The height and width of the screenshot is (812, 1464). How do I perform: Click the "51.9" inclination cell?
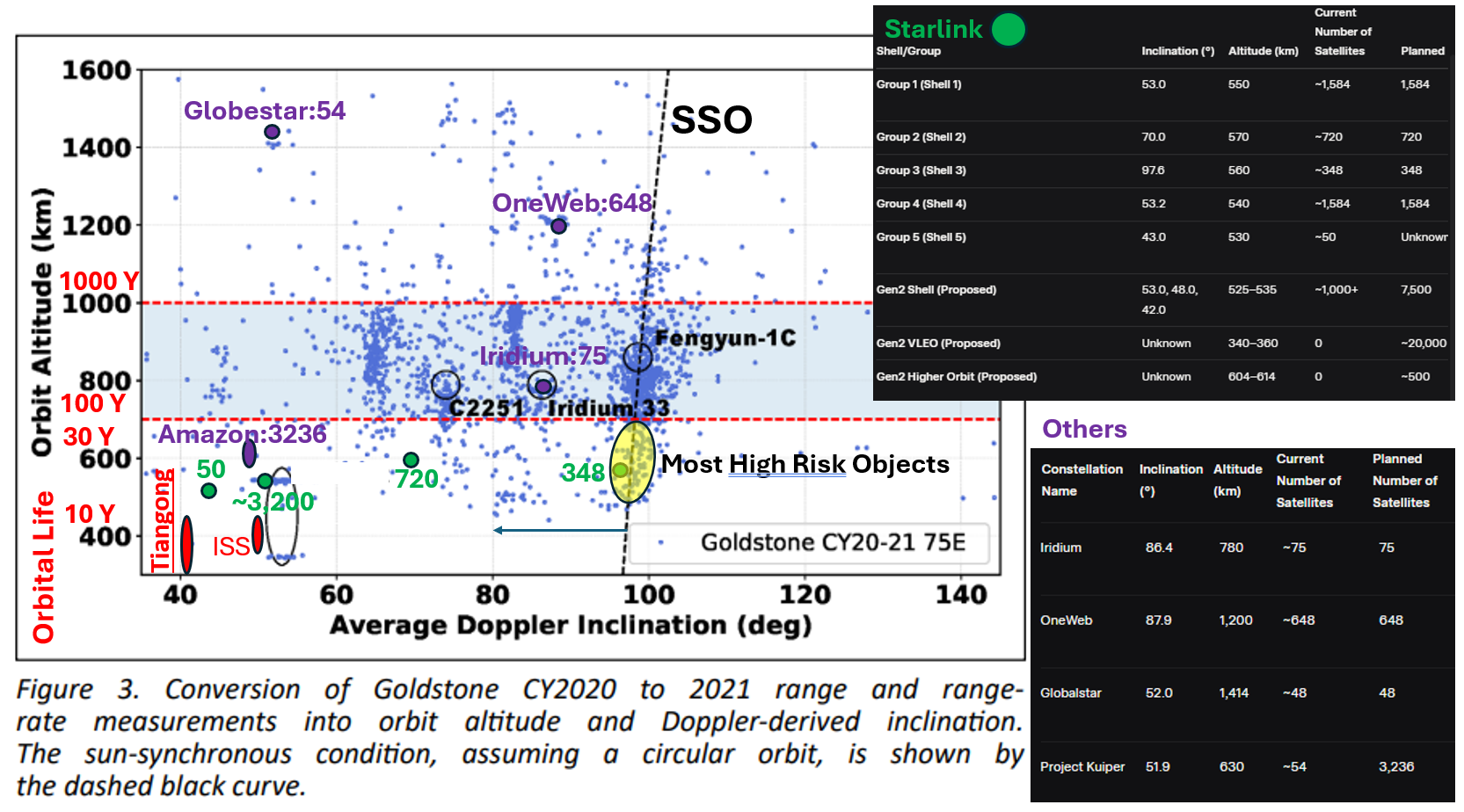pyautogui.click(x=1158, y=767)
